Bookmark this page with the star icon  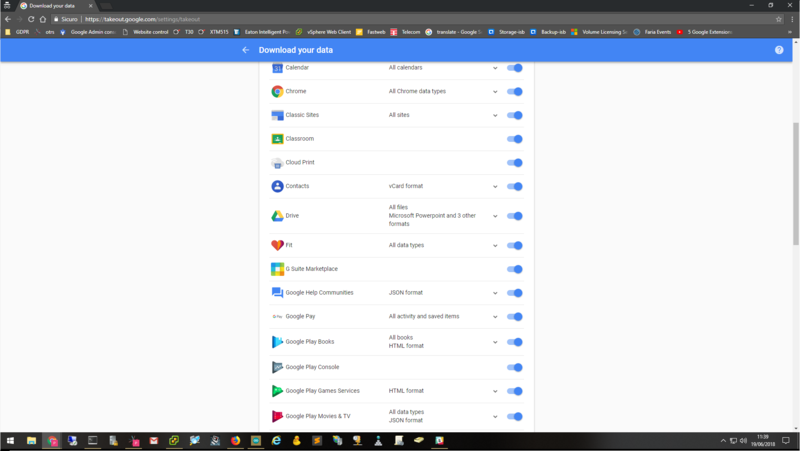(x=779, y=19)
